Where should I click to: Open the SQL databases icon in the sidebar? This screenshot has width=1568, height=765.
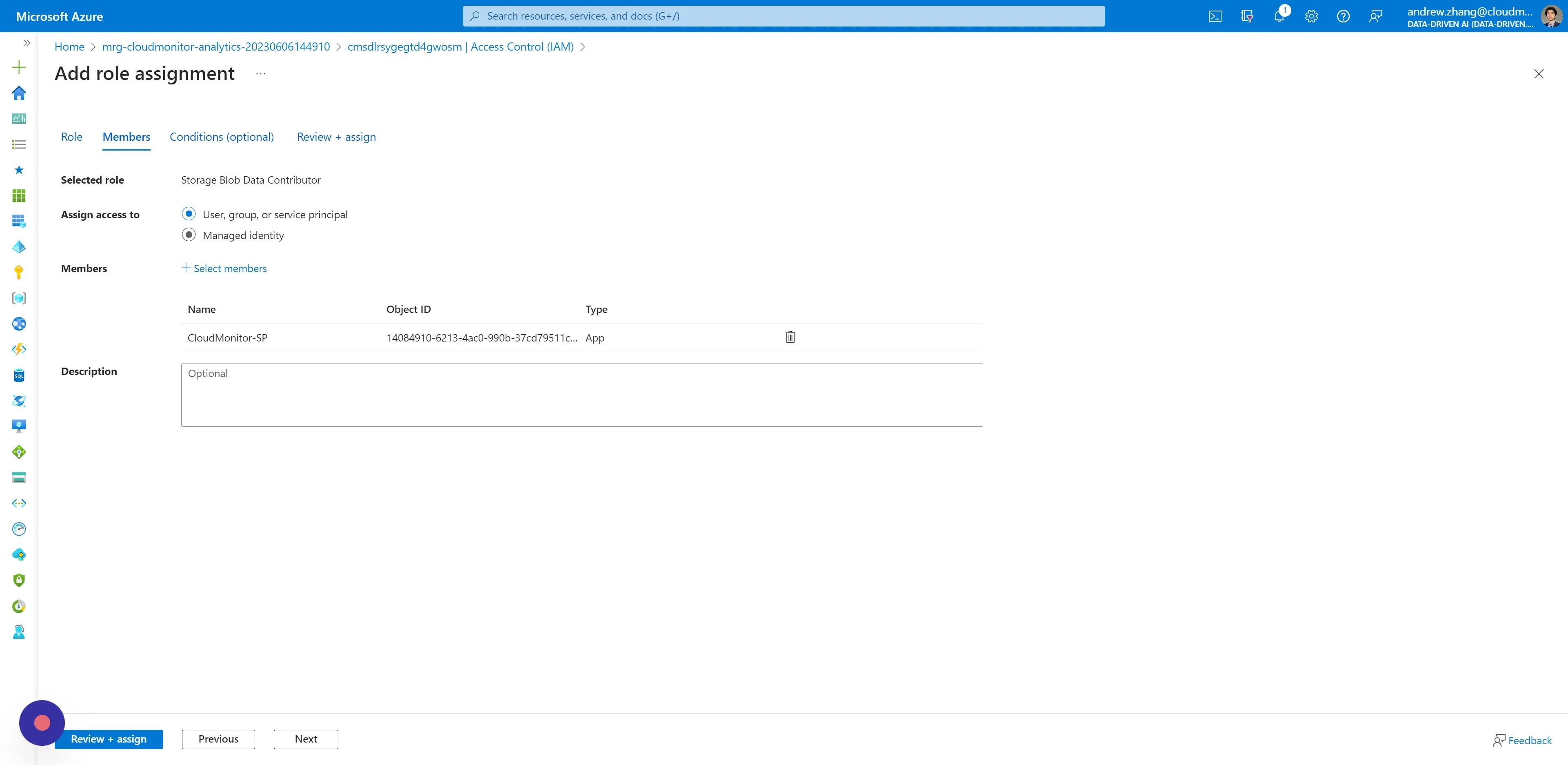[19, 375]
